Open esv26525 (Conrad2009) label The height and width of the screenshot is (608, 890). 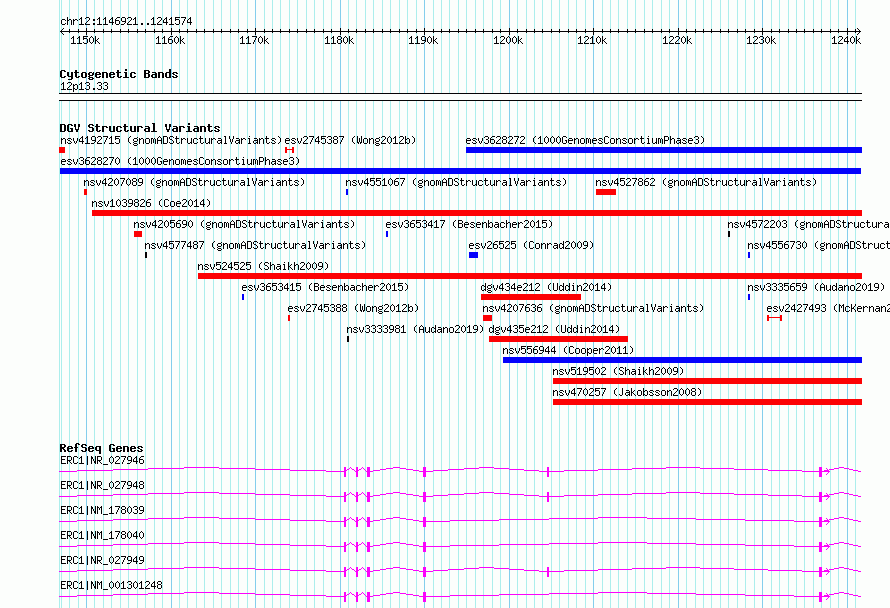click(x=531, y=245)
